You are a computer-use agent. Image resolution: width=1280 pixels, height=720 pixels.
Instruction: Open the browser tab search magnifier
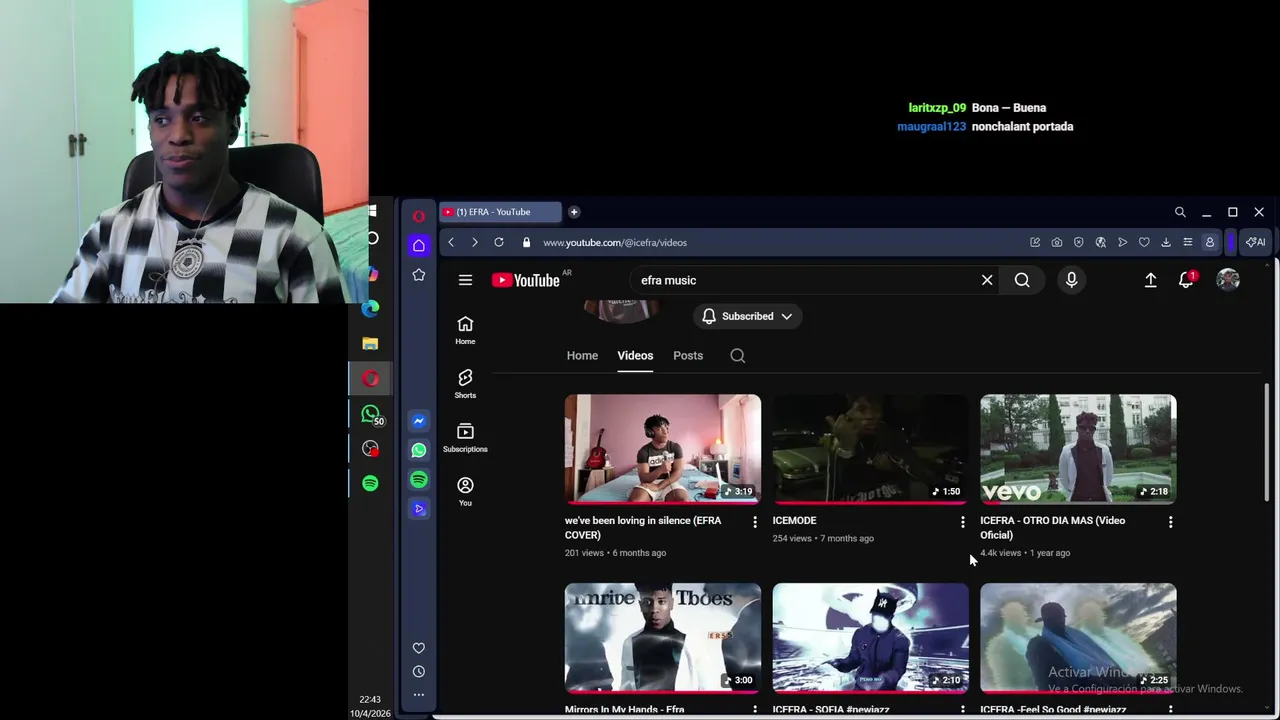click(1180, 212)
